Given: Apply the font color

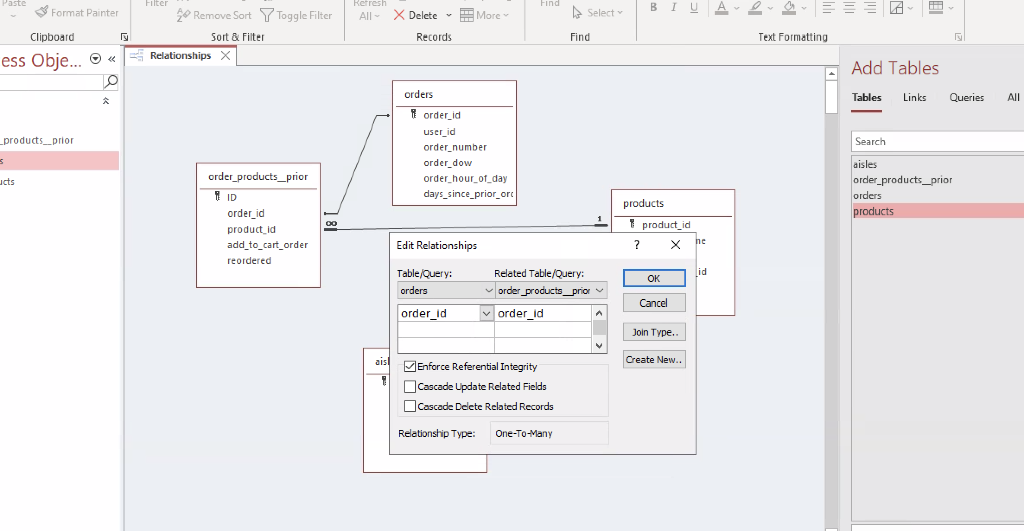Looking at the screenshot, I should pos(721,8).
